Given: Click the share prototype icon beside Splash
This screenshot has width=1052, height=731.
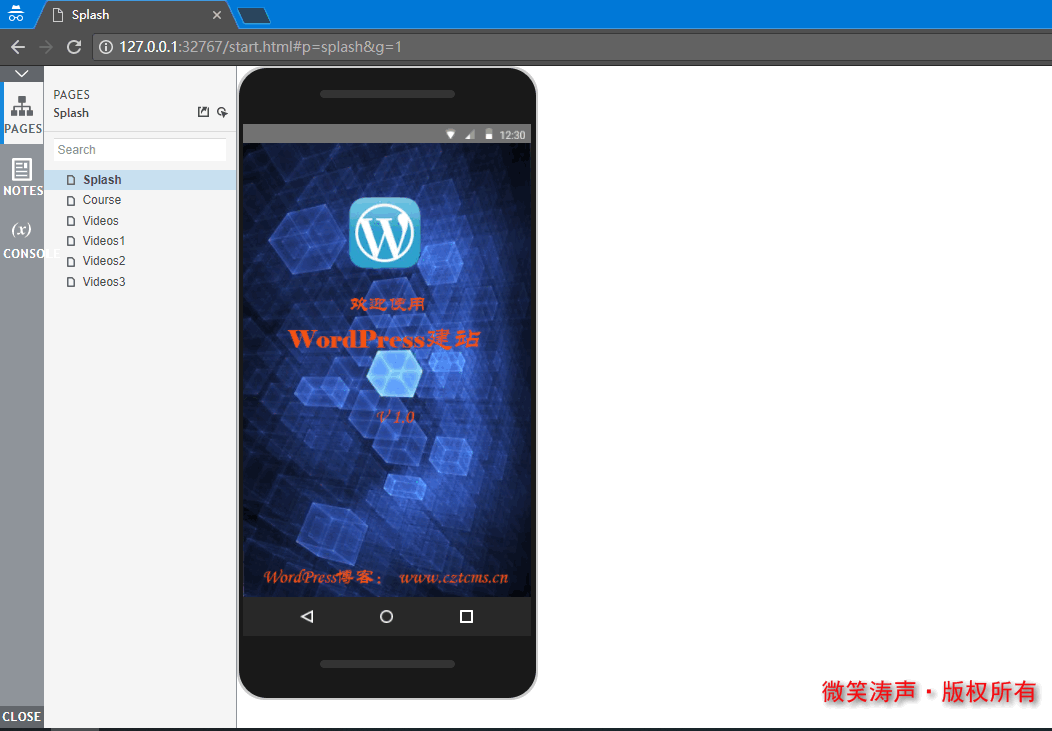Looking at the screenshot, I should (x=203, y=112).
